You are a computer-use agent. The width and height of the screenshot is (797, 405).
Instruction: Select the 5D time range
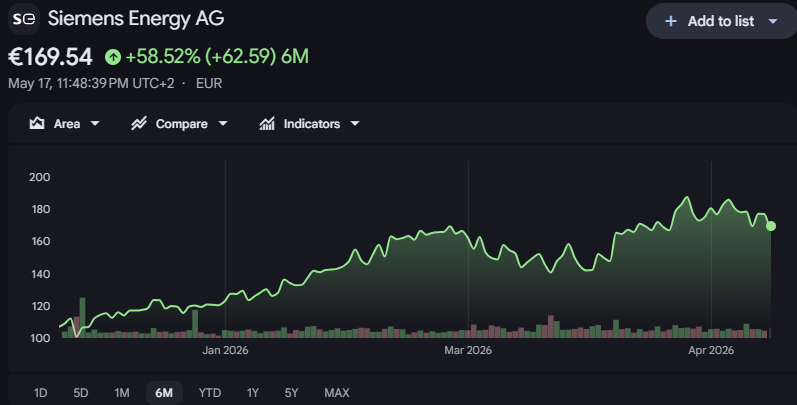tap(80, 393)
